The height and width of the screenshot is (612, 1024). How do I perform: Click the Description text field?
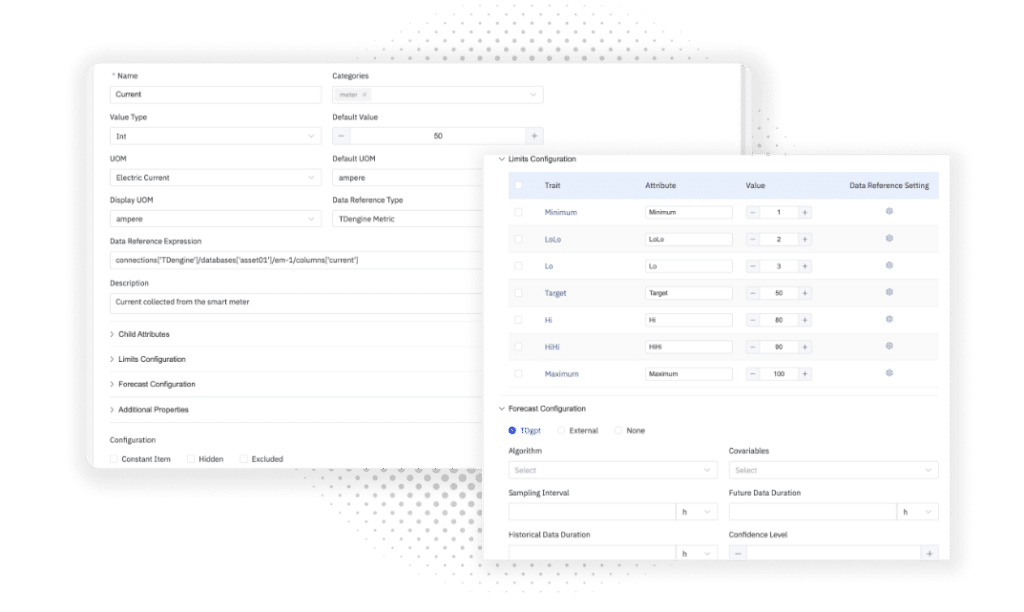tap(300, 302)
